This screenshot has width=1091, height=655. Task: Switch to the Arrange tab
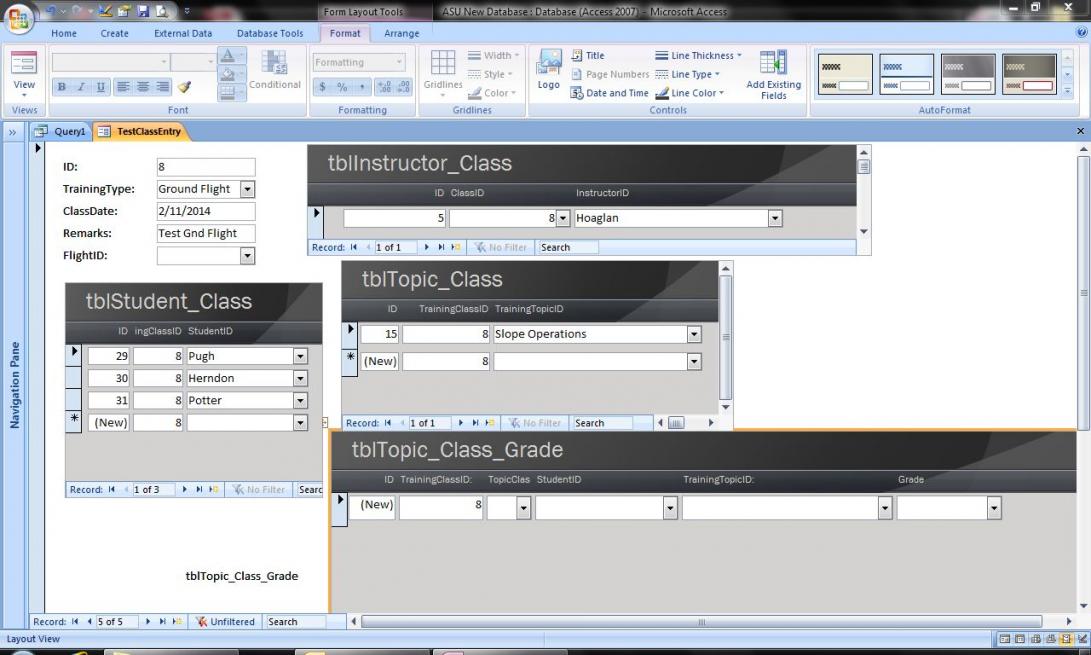[401, 33]
